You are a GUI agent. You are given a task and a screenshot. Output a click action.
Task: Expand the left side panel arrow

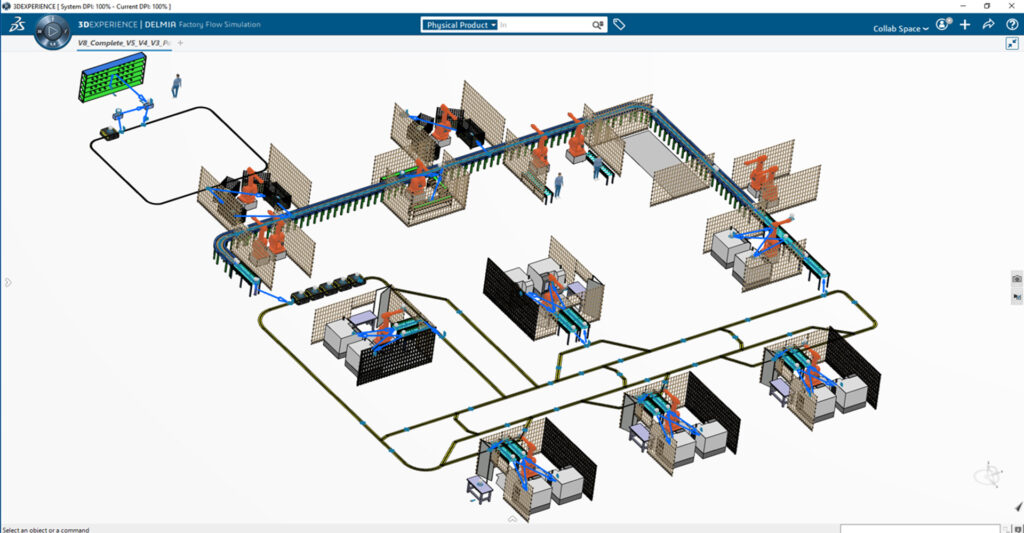click(x=7, y=282)
